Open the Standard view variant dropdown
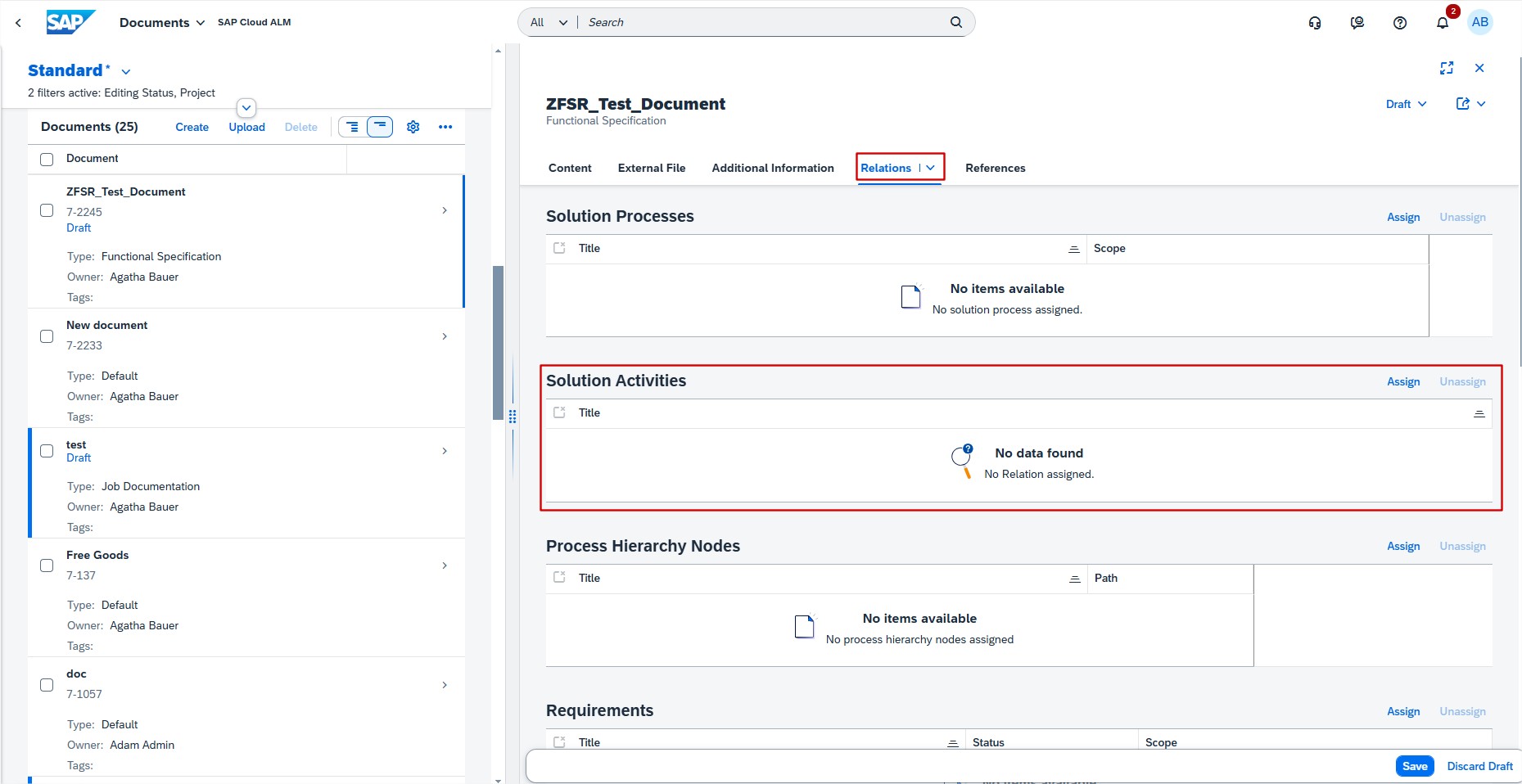This screenshot has height=784, width=1522. [x=126, y=72]
